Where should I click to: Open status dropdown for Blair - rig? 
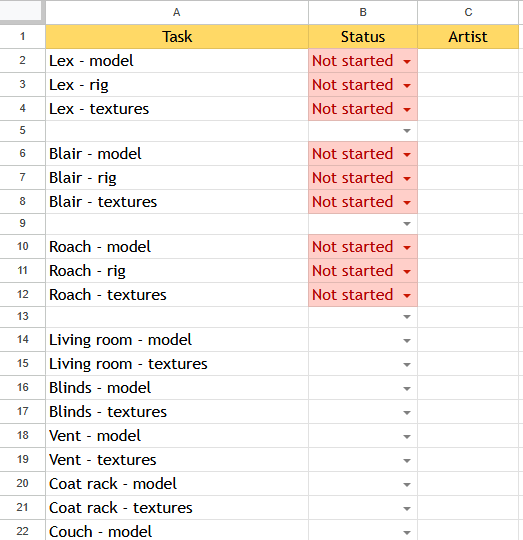point(407,179)
